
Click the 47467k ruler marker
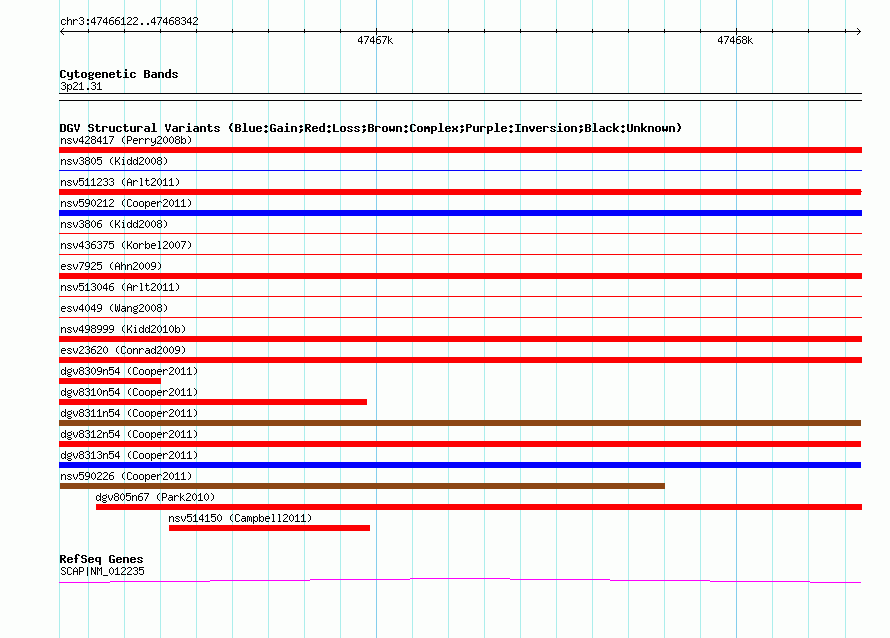[x=375, y=40]
